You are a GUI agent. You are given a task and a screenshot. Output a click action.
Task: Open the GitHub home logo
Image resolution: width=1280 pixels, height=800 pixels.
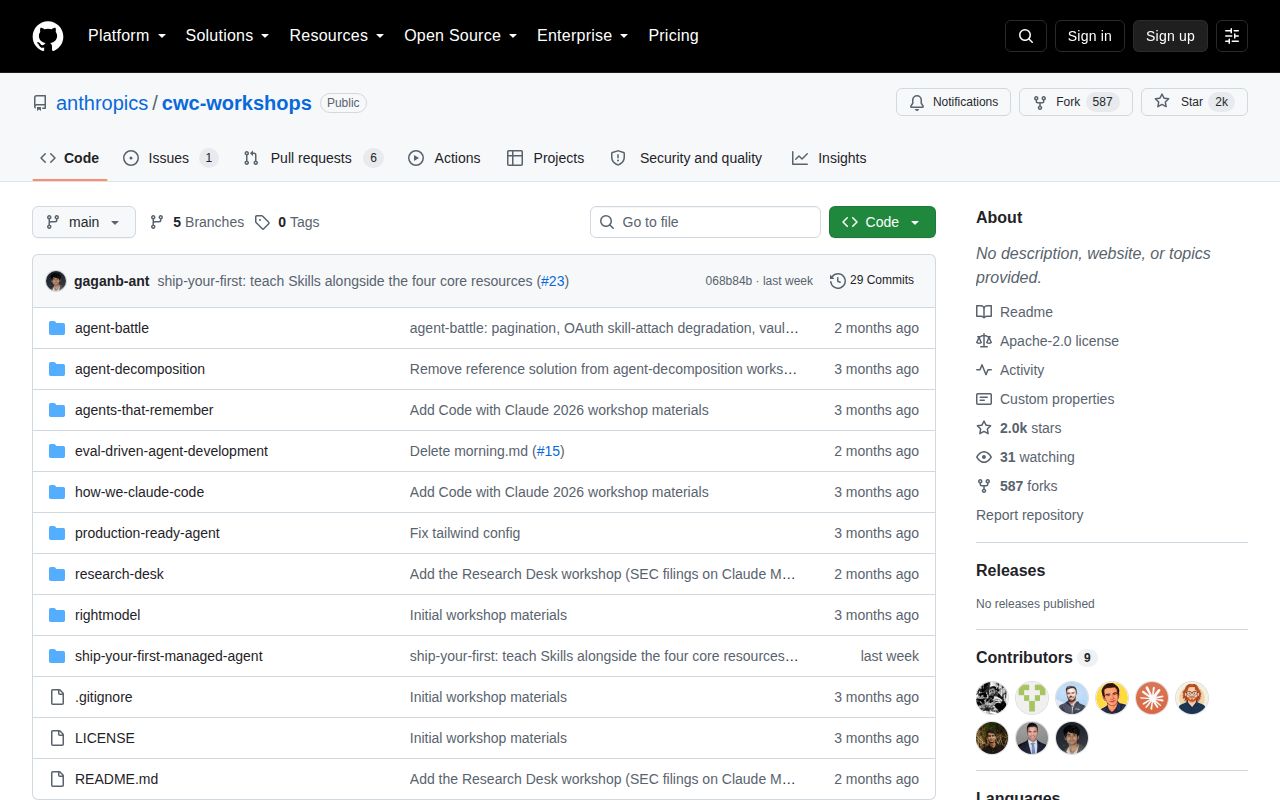pos(48,36)
